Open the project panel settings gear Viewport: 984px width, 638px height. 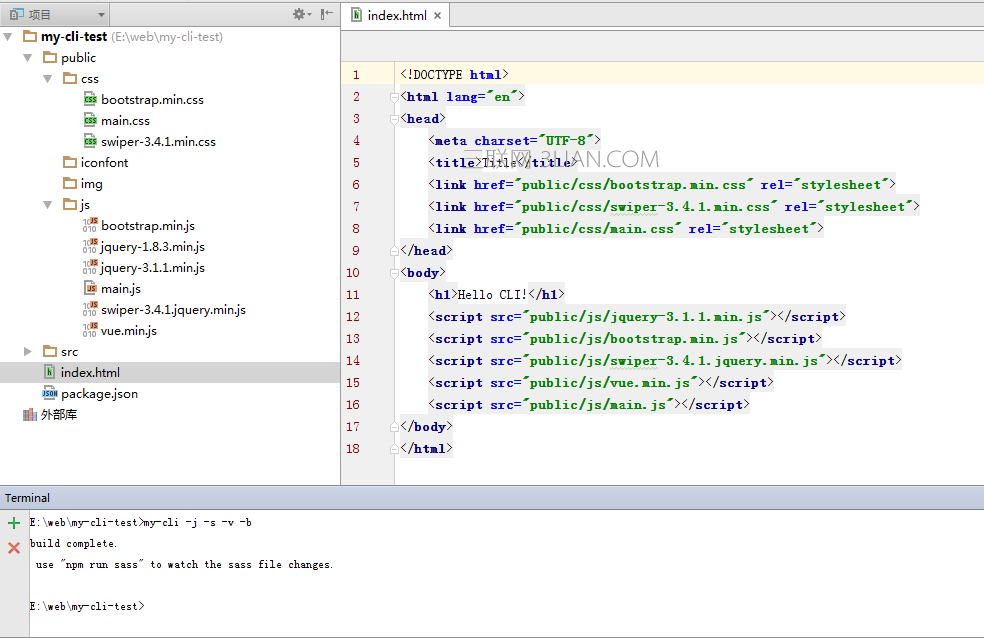[x=300, y=14]
